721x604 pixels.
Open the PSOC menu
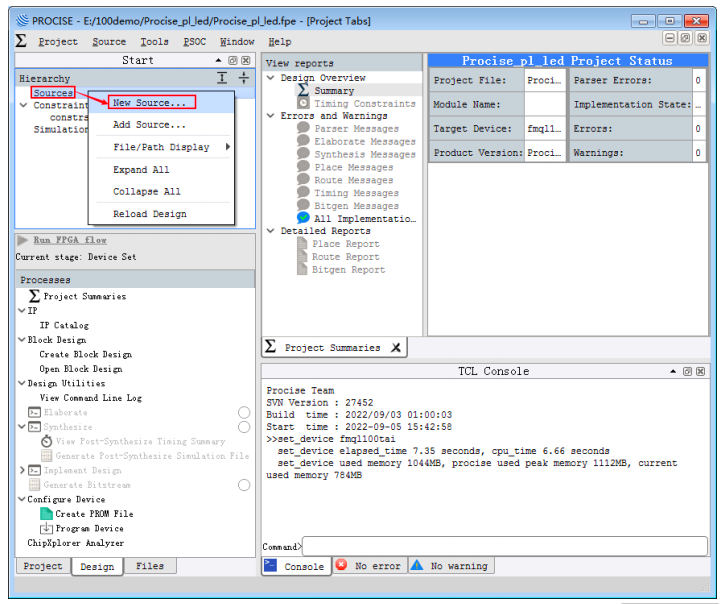[x=195, y=42]
